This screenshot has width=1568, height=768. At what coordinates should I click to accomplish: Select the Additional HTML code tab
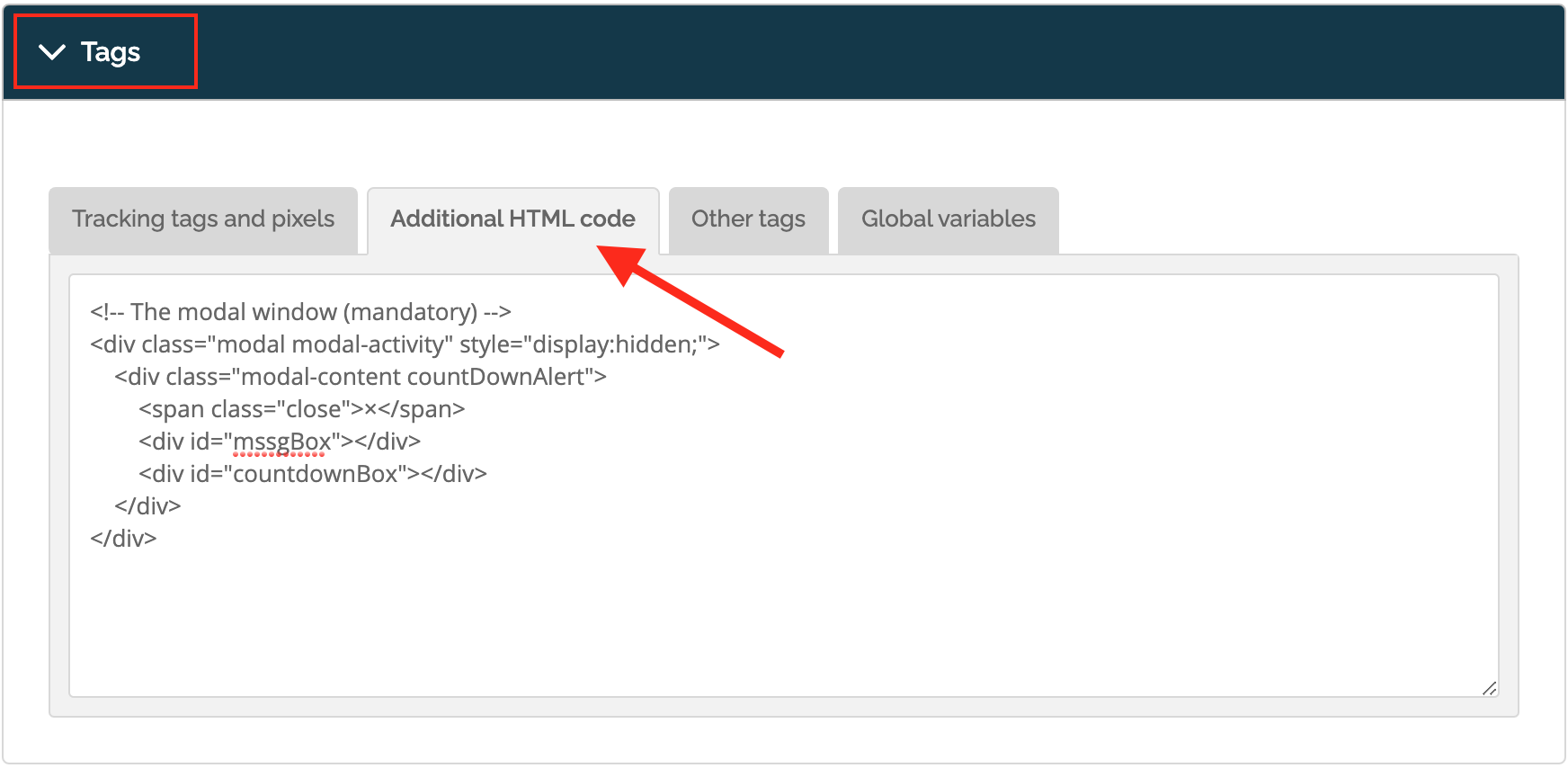click(512, 219)
